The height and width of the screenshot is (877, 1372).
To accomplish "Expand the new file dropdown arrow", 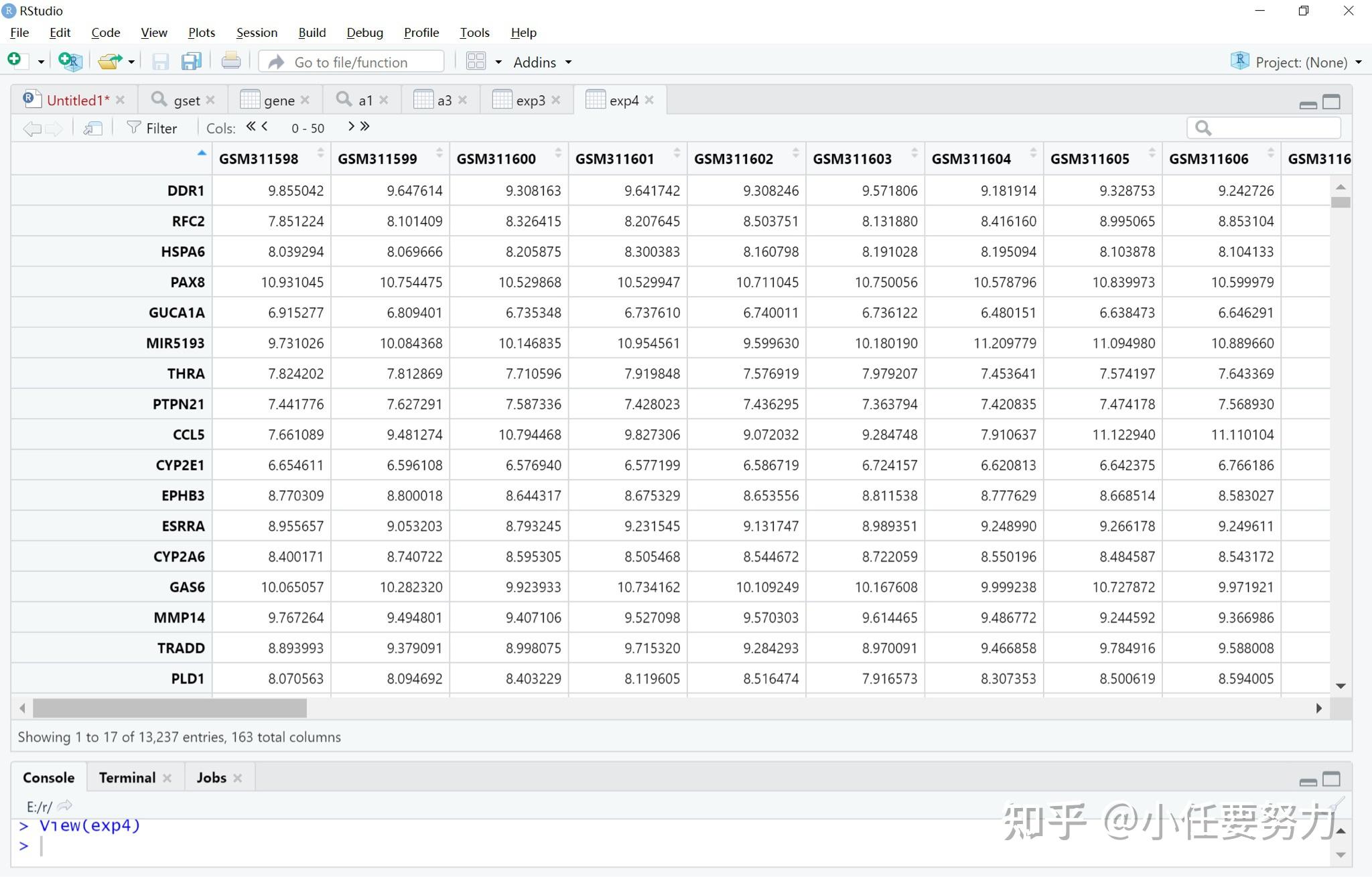I will point(40,61).
